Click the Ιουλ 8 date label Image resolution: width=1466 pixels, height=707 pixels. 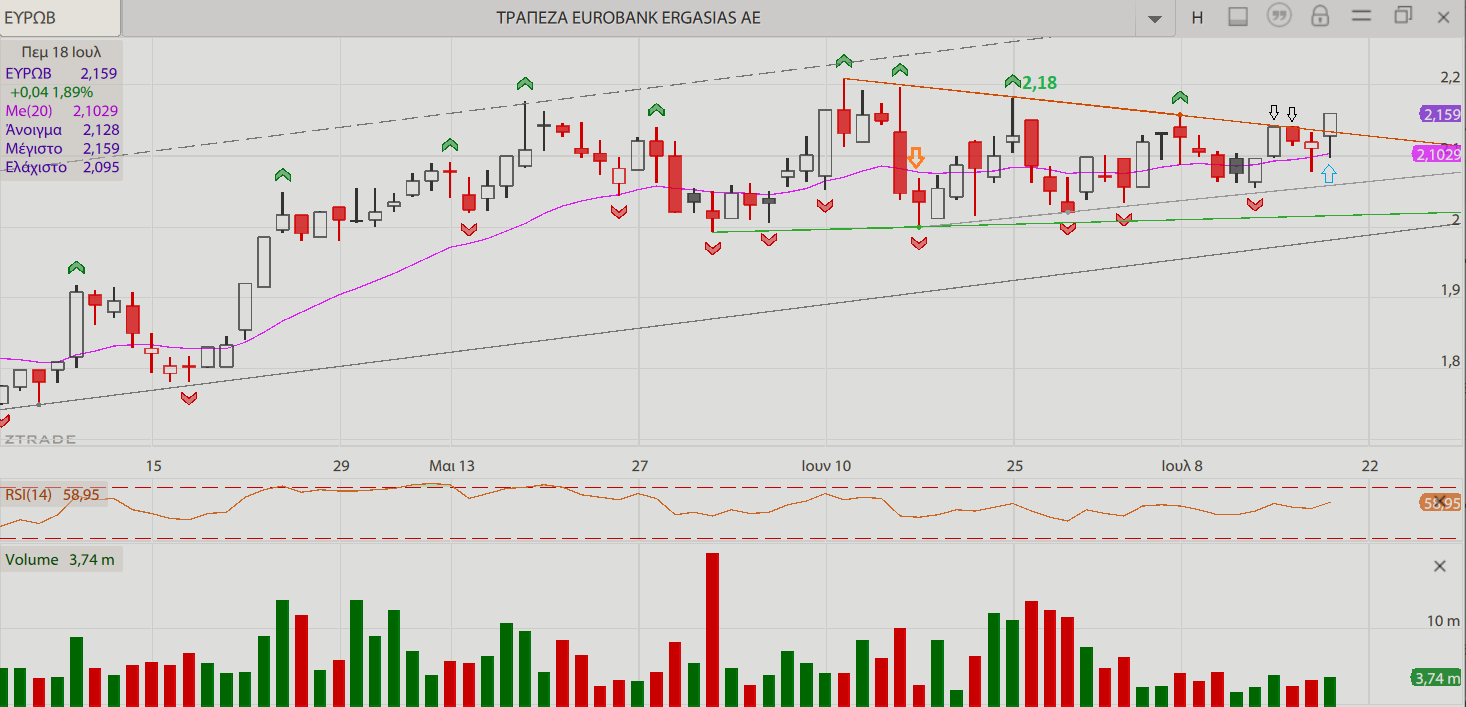point(1181,465)
